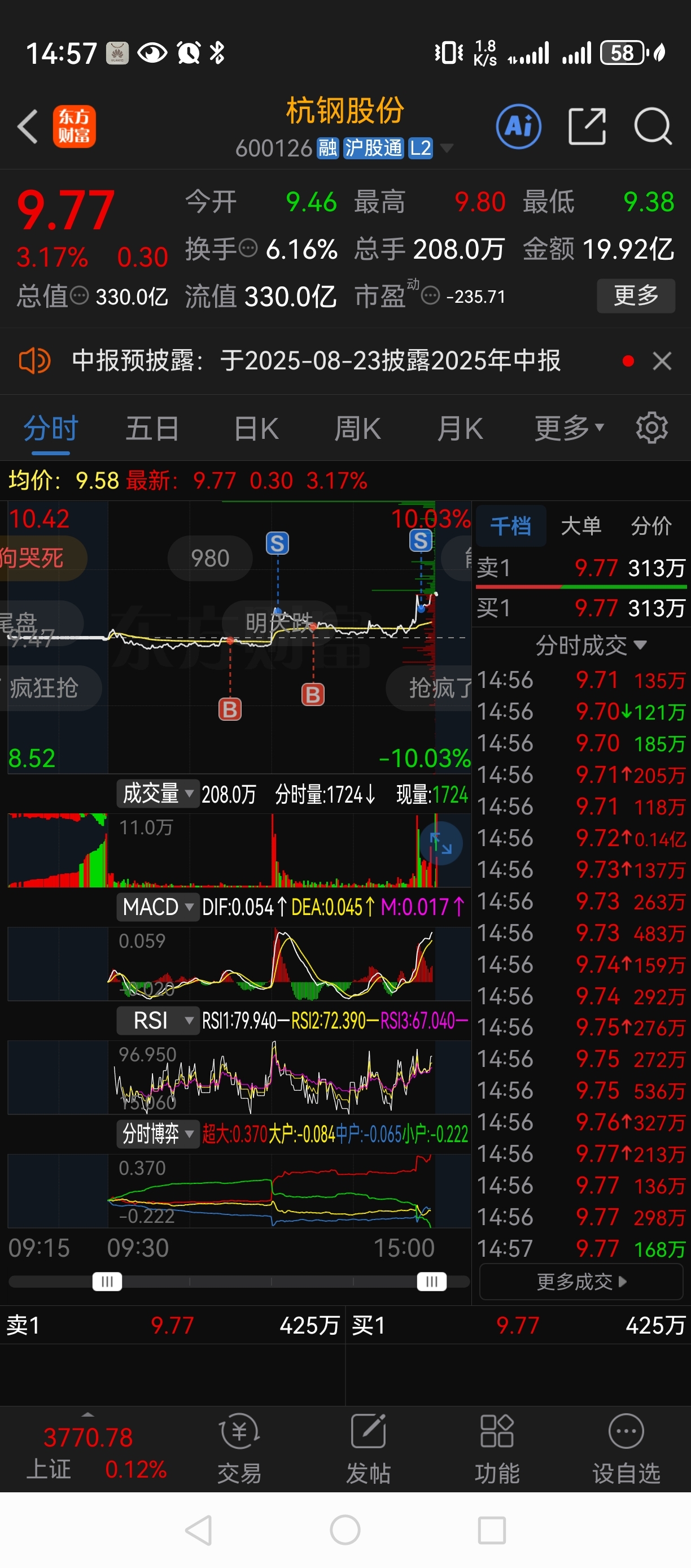This screenshot has width=691, height=1568.
Task: Expand stock title dropdown arrow
Action: [447, 148]
